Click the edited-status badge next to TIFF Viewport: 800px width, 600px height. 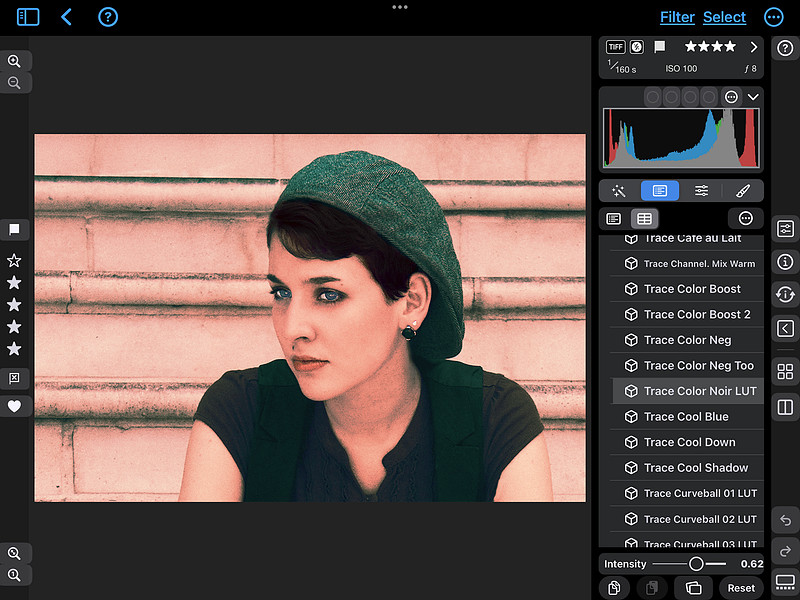[x=636, y=47]
